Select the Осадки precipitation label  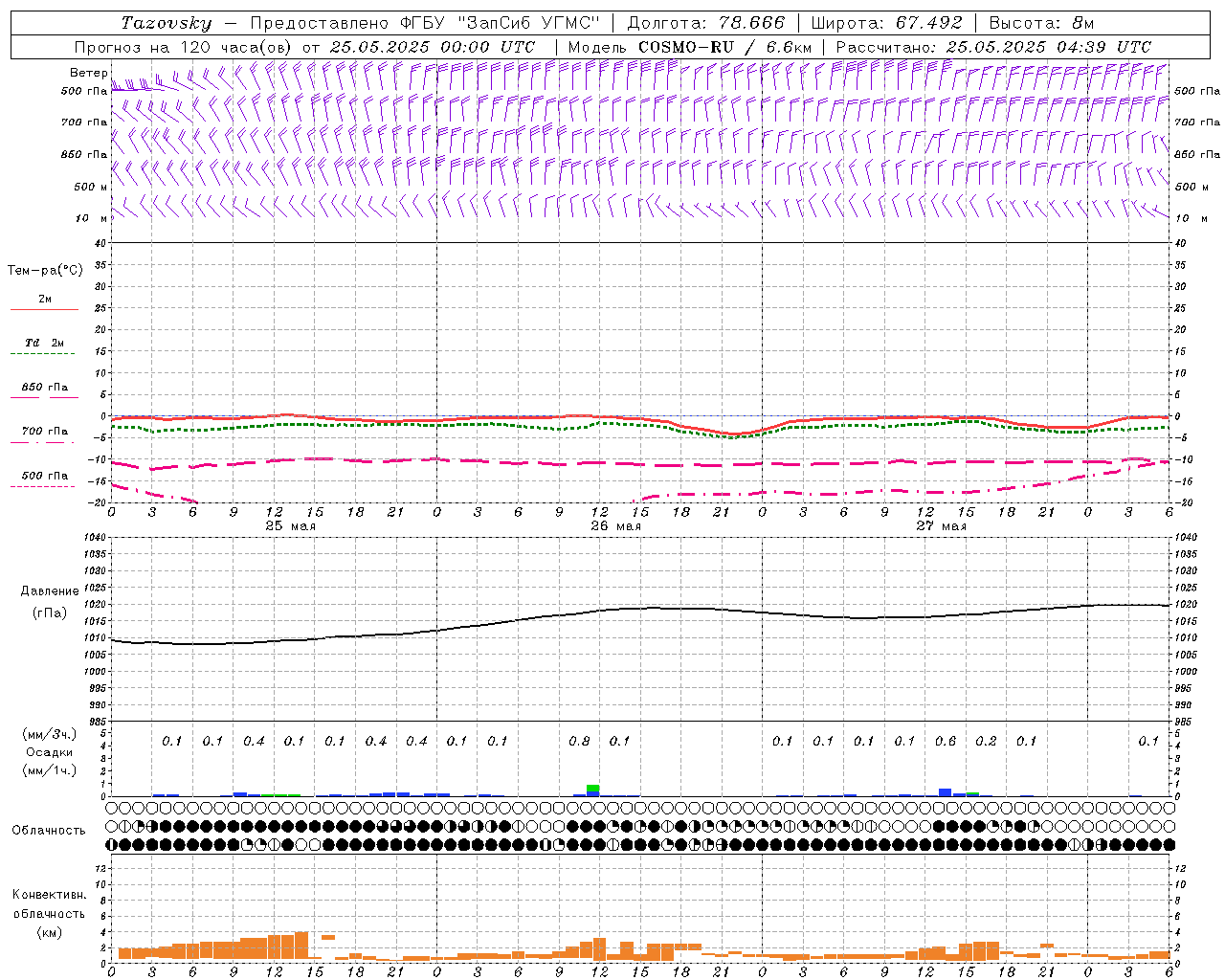(50, 752)
